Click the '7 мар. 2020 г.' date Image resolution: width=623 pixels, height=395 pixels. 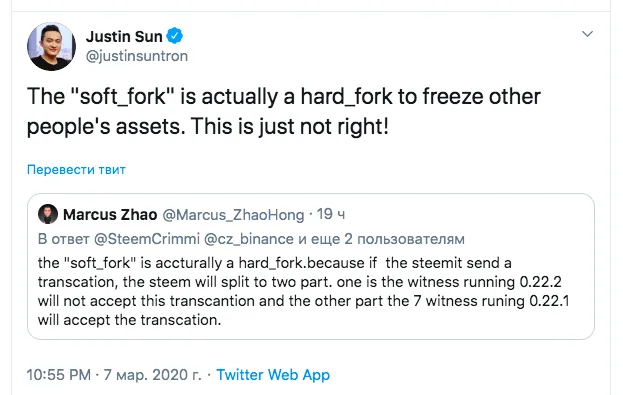pyautogui.click(x=153, y=375)
